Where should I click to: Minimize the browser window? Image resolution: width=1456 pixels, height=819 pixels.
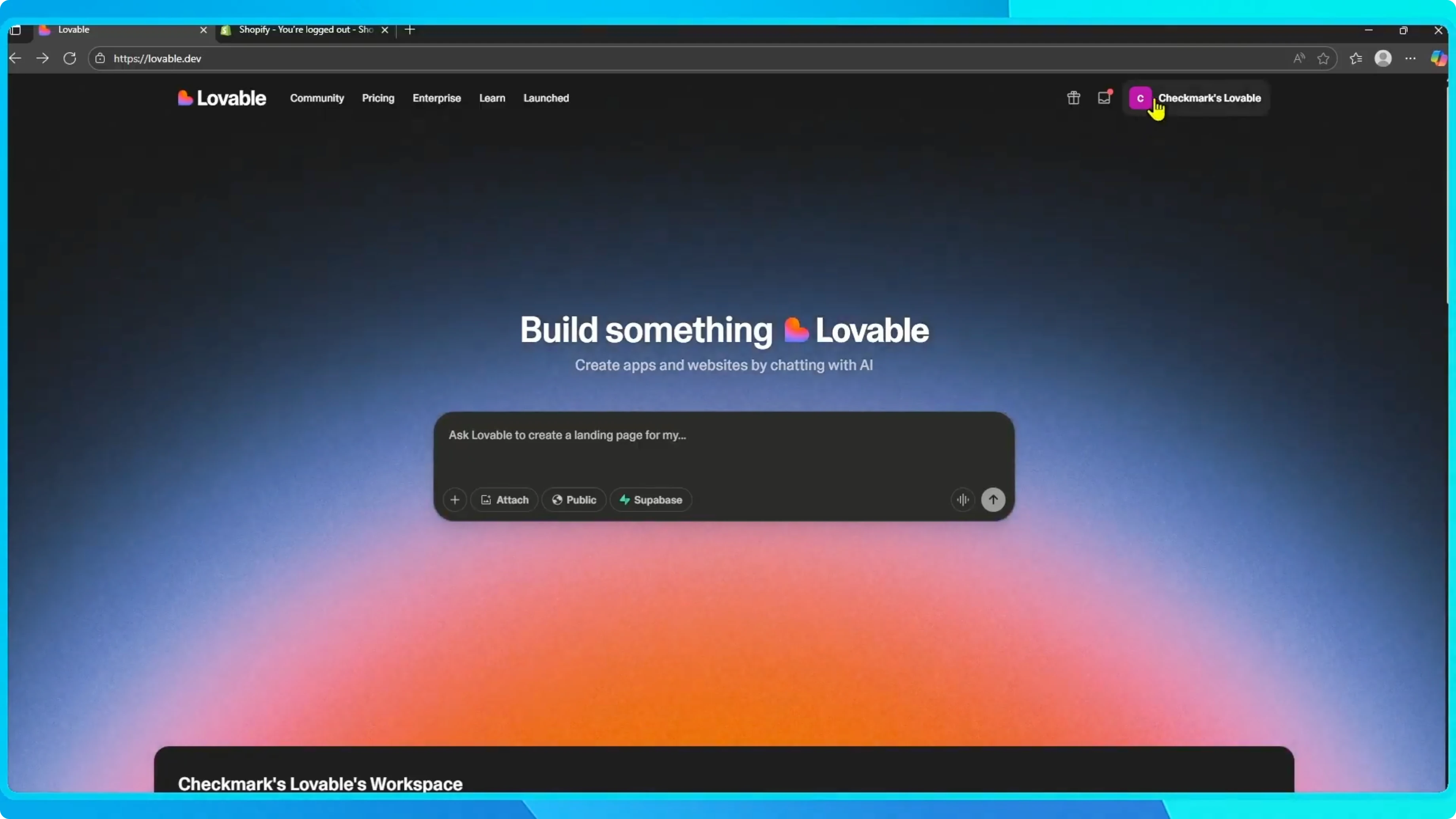[1369, 30]
